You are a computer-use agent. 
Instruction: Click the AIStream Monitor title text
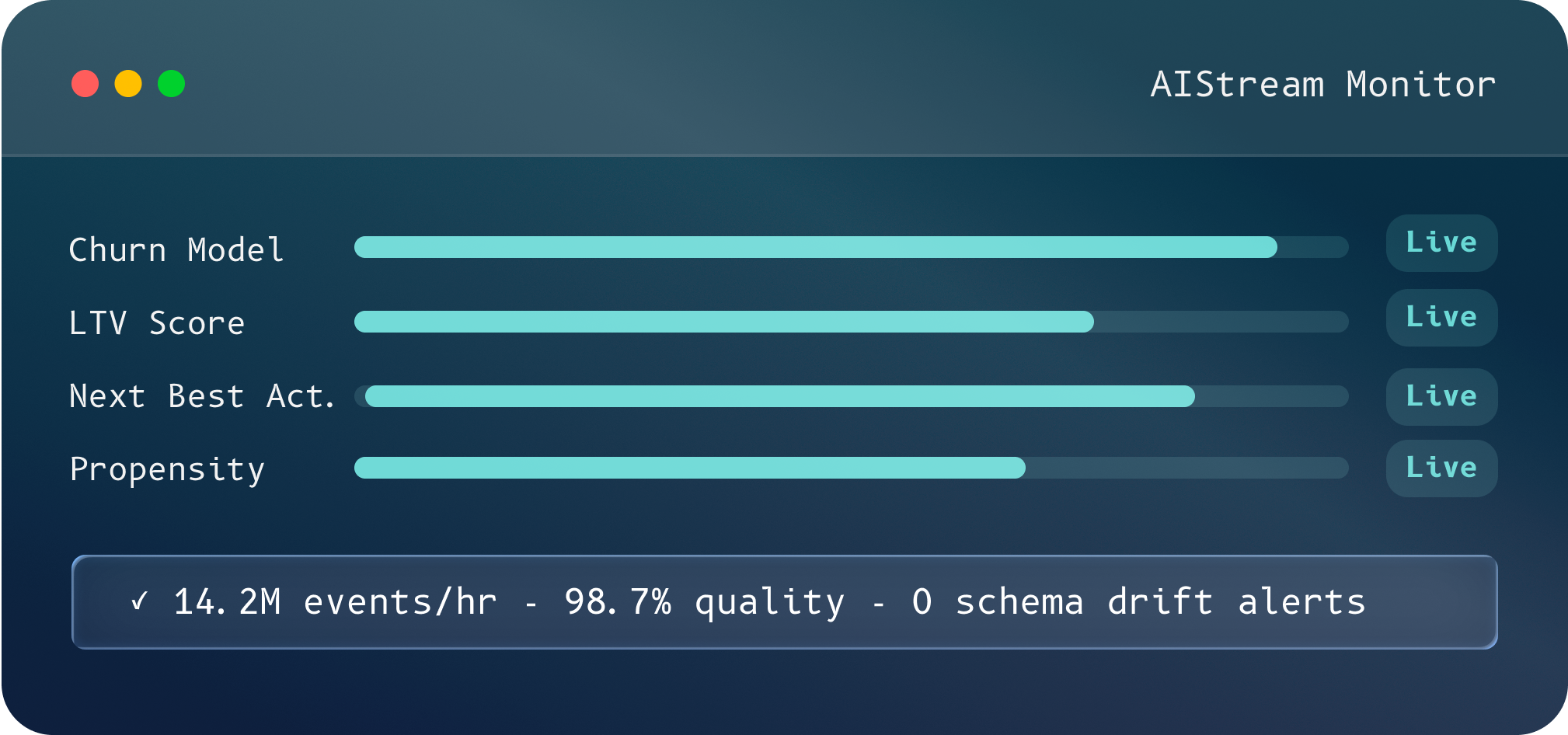click(x=1322, y=84)
